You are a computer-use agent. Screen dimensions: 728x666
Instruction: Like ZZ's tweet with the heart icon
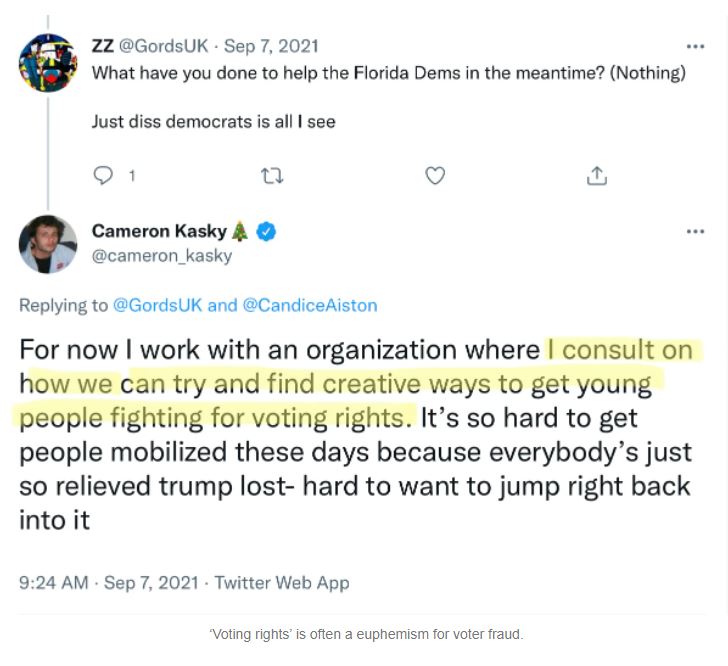435,176
